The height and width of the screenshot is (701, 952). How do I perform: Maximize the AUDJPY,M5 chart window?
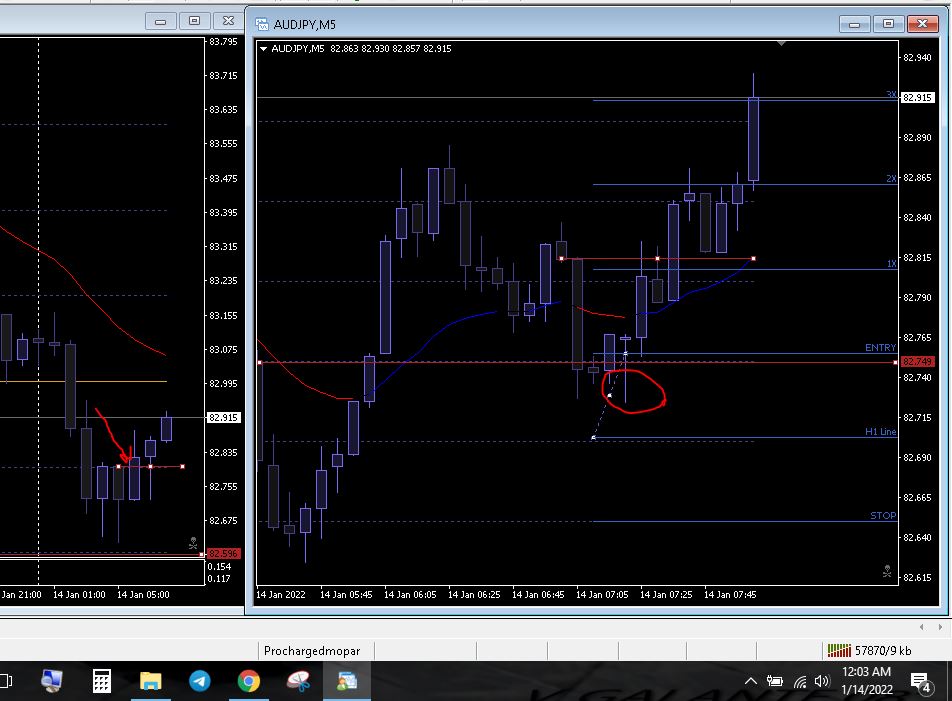point(888,24)
